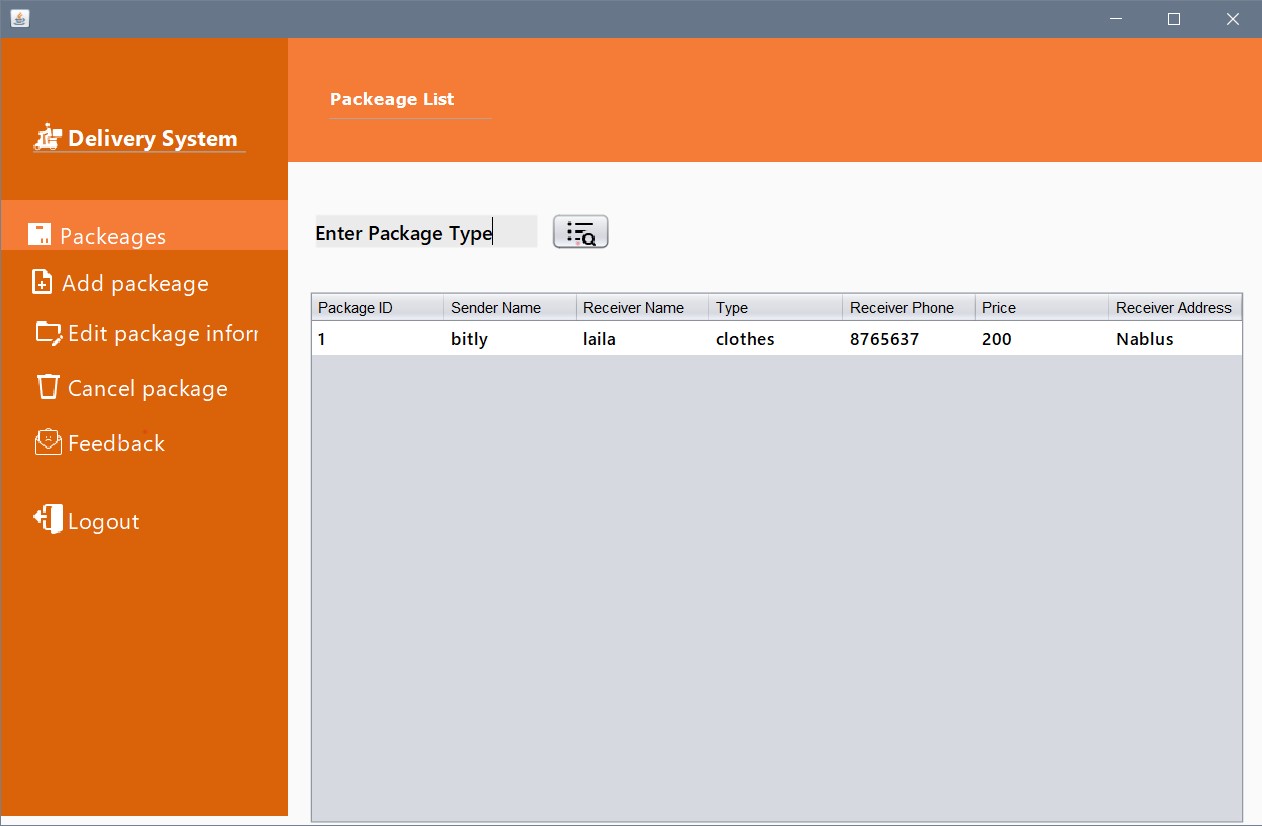Click the package search list icon button

(580, 232)
